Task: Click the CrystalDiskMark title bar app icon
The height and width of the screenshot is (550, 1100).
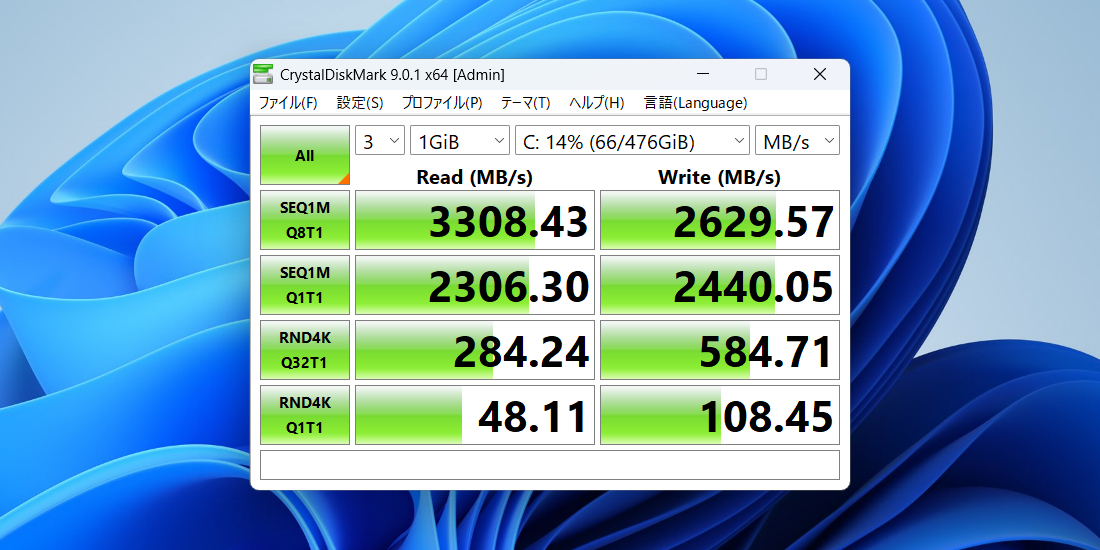Action: point(263,74)
